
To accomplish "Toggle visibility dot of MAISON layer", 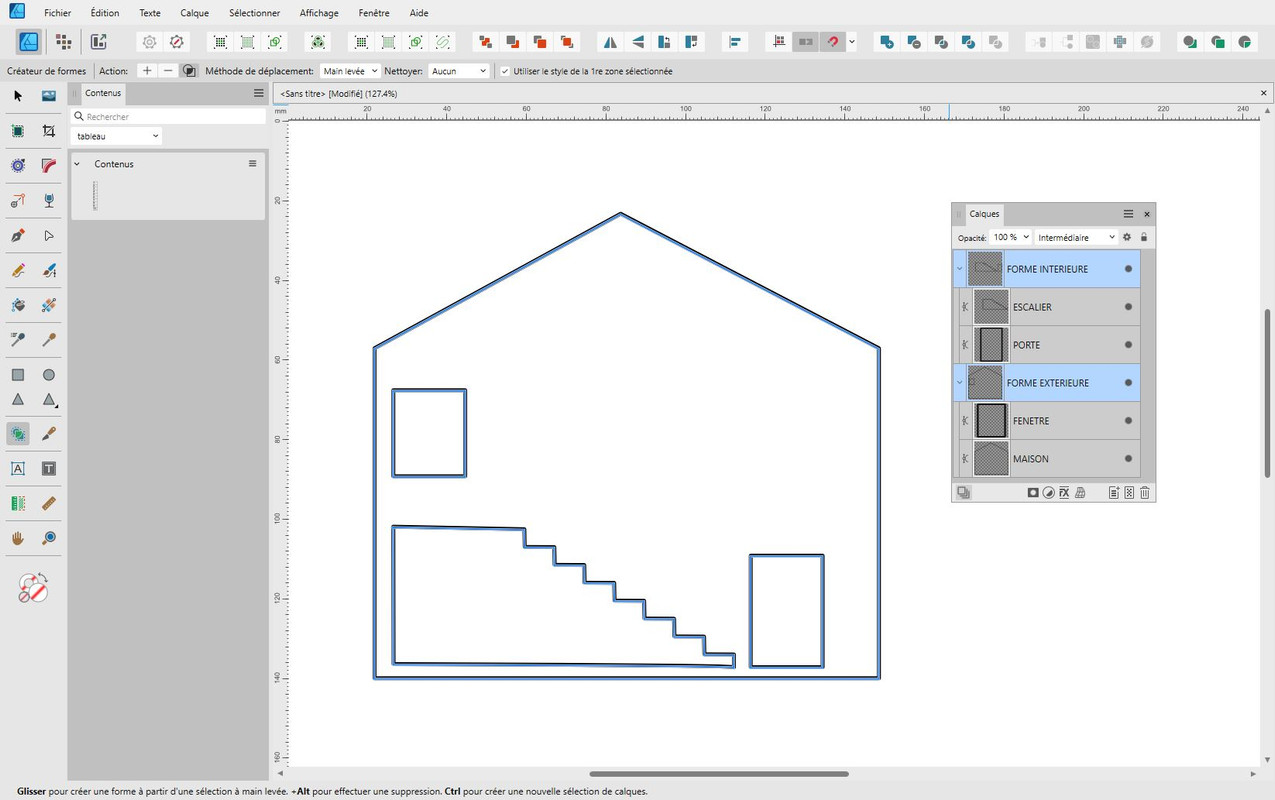I will point(1128,459).
